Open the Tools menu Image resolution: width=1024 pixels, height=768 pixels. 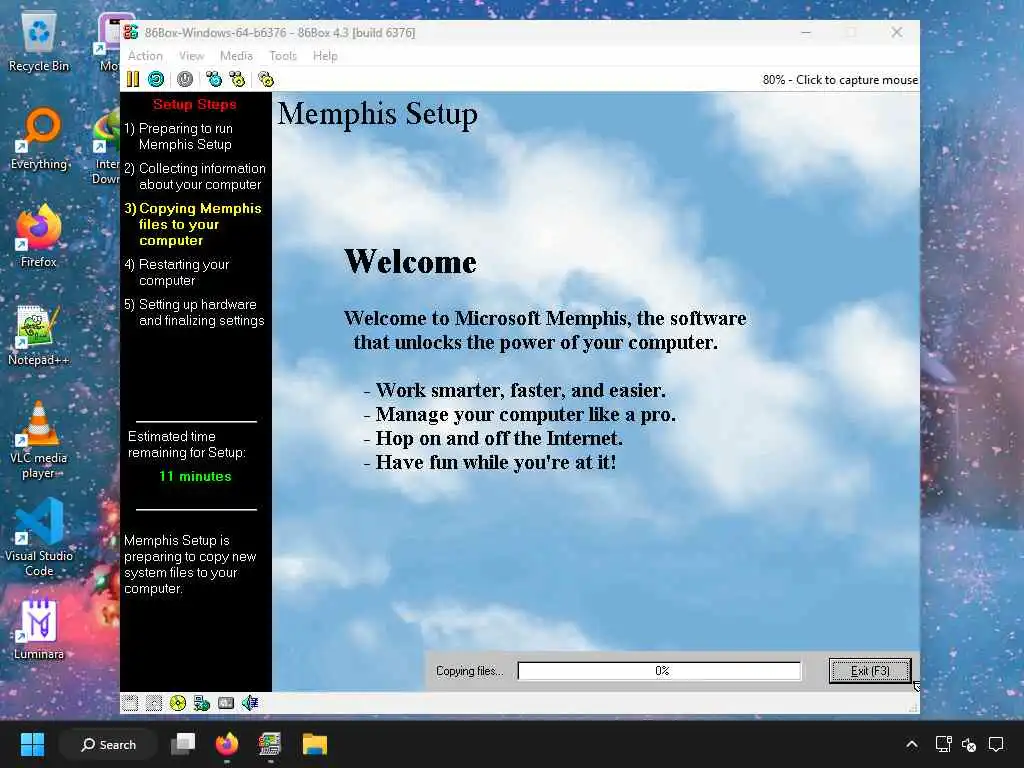click(x=283, y=56)
